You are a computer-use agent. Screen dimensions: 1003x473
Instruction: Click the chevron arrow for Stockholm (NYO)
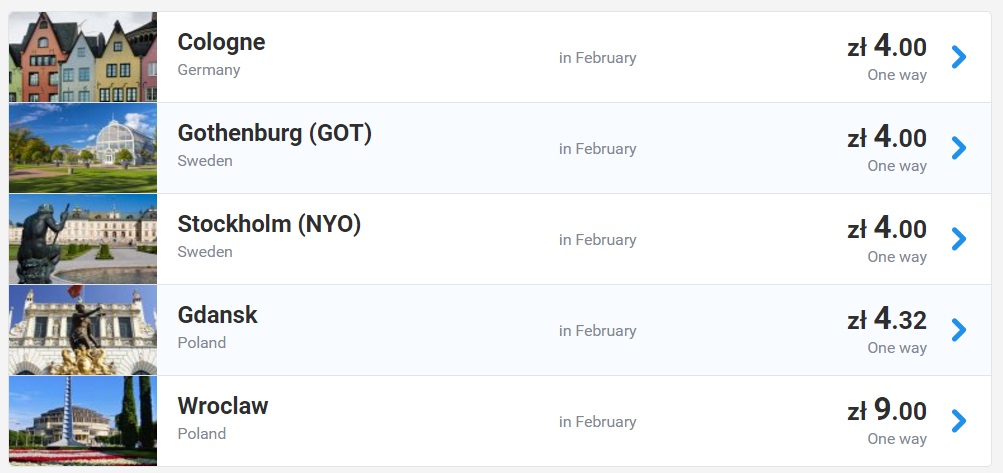click(958, 239)
